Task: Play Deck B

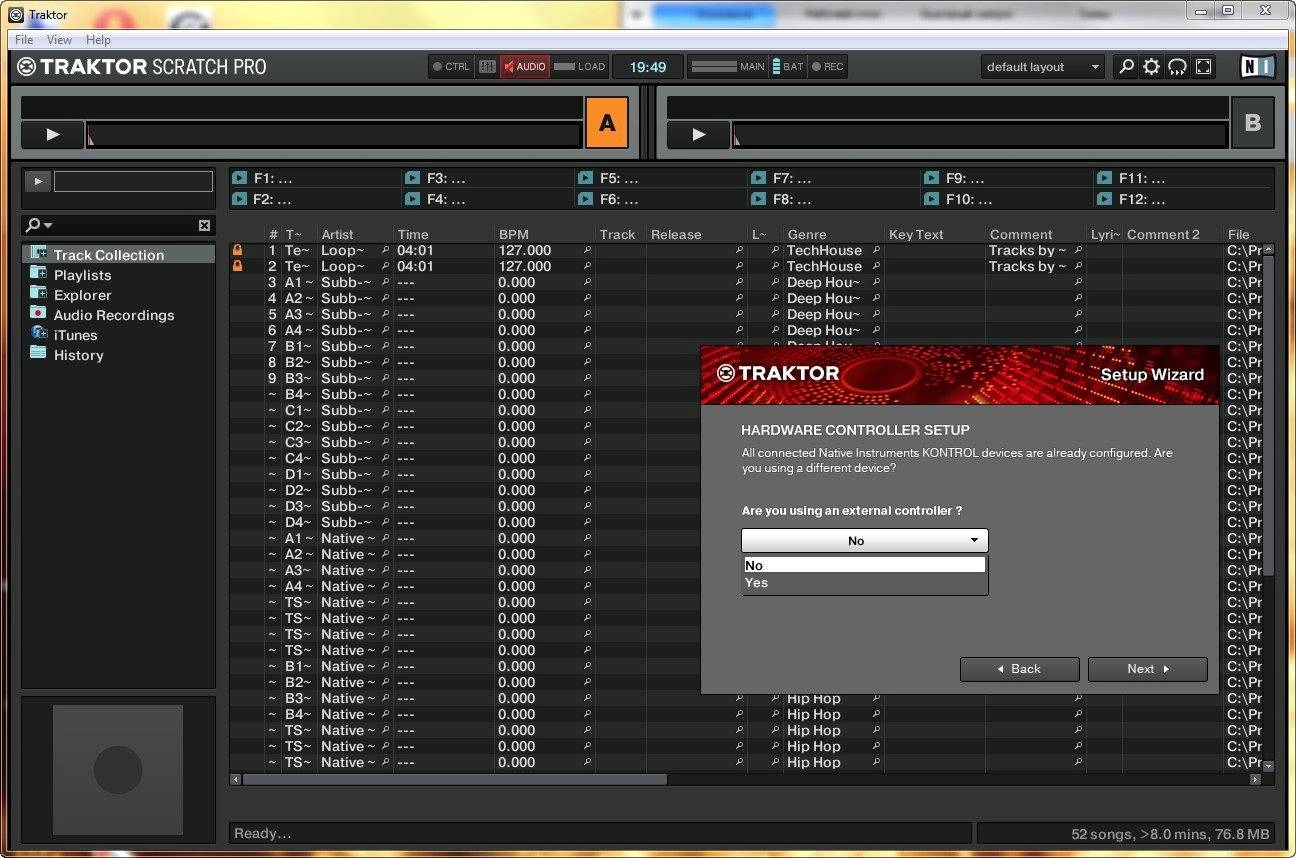Action: [x=699, y=135]
